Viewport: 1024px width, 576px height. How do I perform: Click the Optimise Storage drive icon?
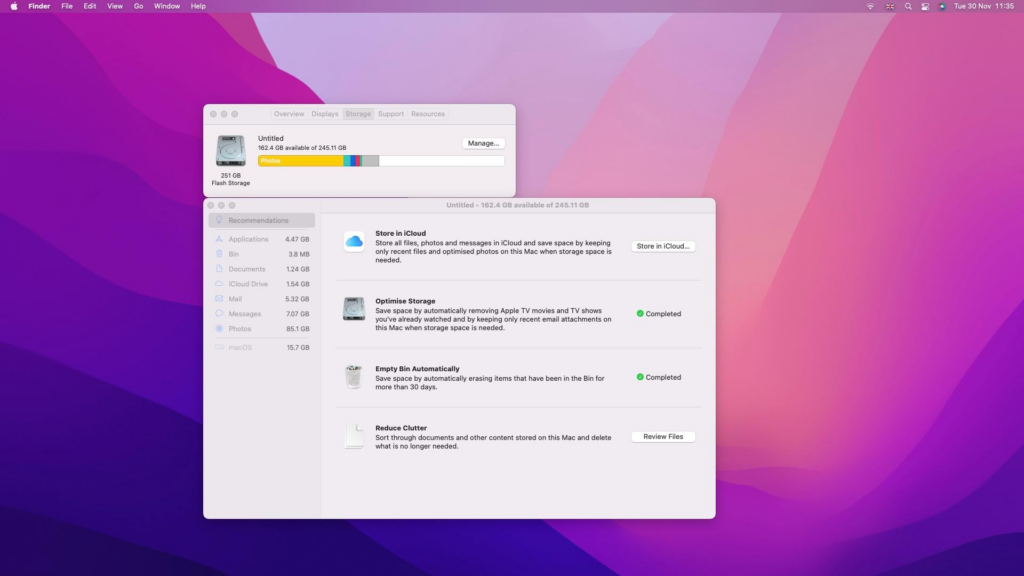click(x=354, y=308)
